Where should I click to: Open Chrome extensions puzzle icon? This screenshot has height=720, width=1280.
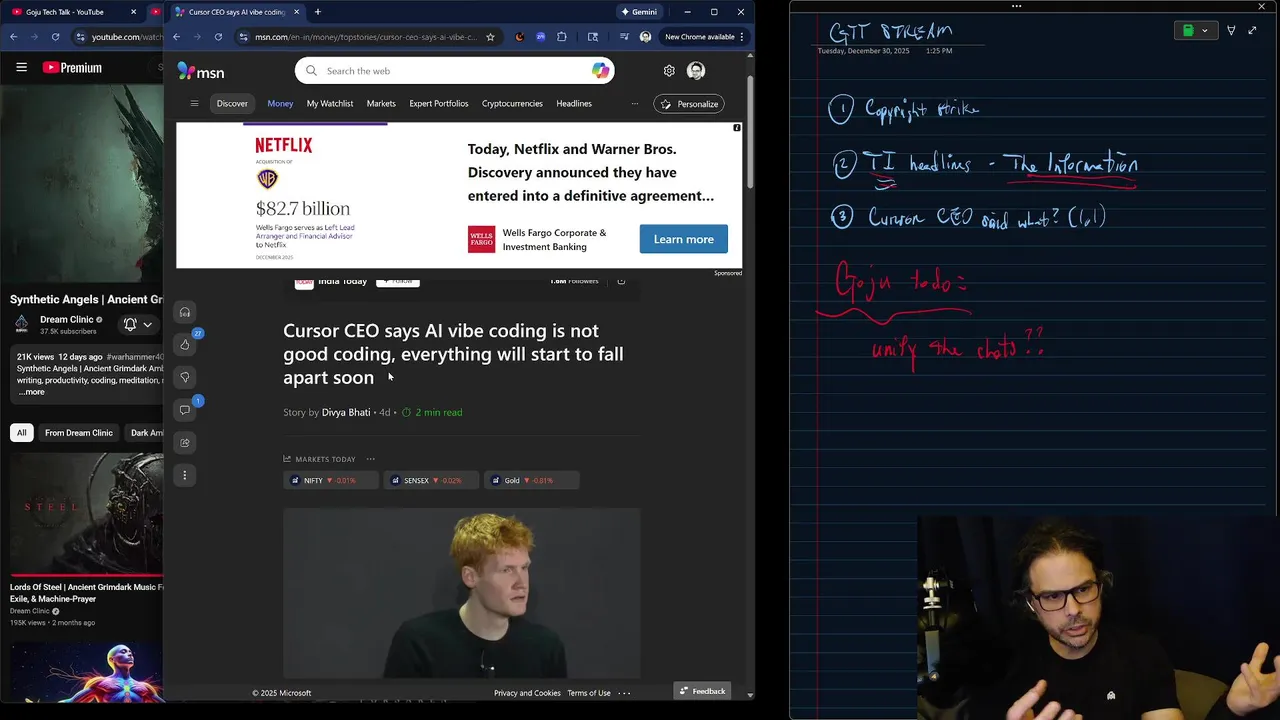pos(562,37)
